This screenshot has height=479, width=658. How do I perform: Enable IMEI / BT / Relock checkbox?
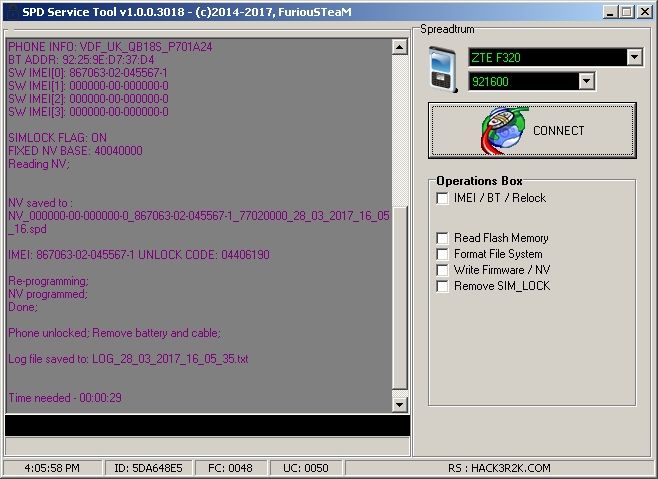[443, 198]
